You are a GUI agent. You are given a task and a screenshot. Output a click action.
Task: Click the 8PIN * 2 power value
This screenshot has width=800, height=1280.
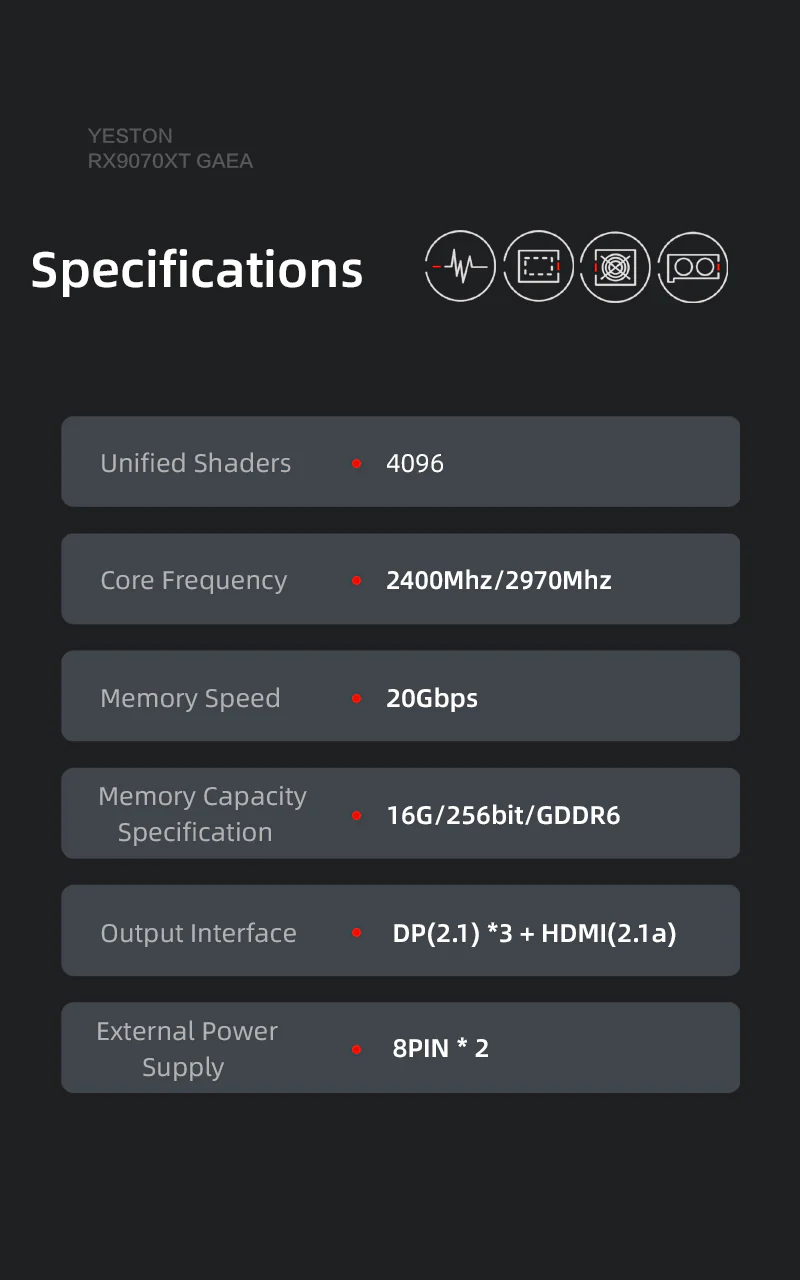coord(440,1049)
